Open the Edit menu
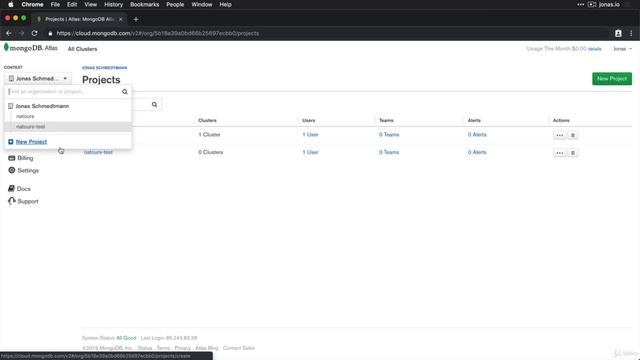This screenshot has width=640, height=360. click(72, 4)
